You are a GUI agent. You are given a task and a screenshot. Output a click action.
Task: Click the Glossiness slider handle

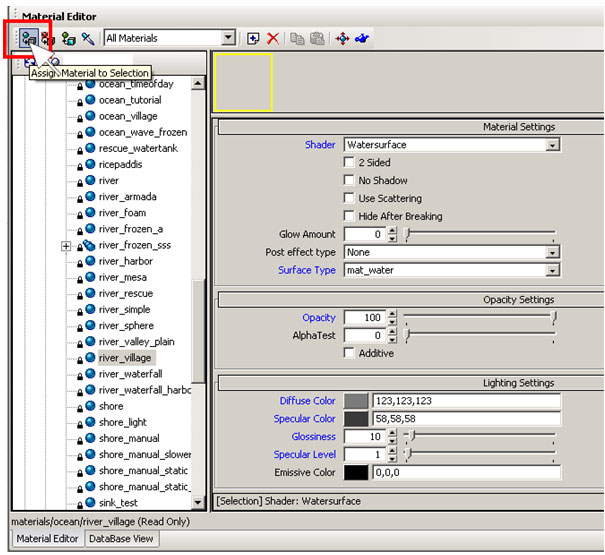click(412, 435)
